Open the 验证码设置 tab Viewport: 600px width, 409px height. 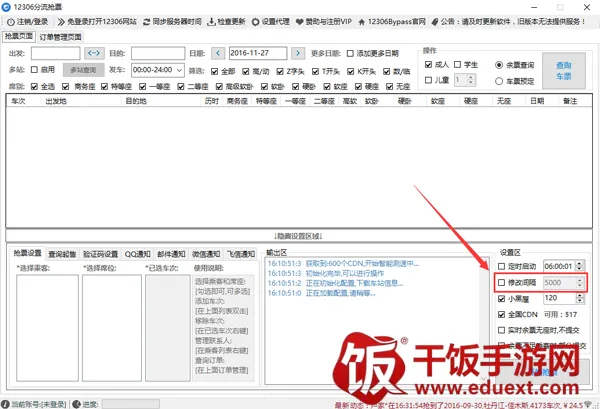point(100,253)
